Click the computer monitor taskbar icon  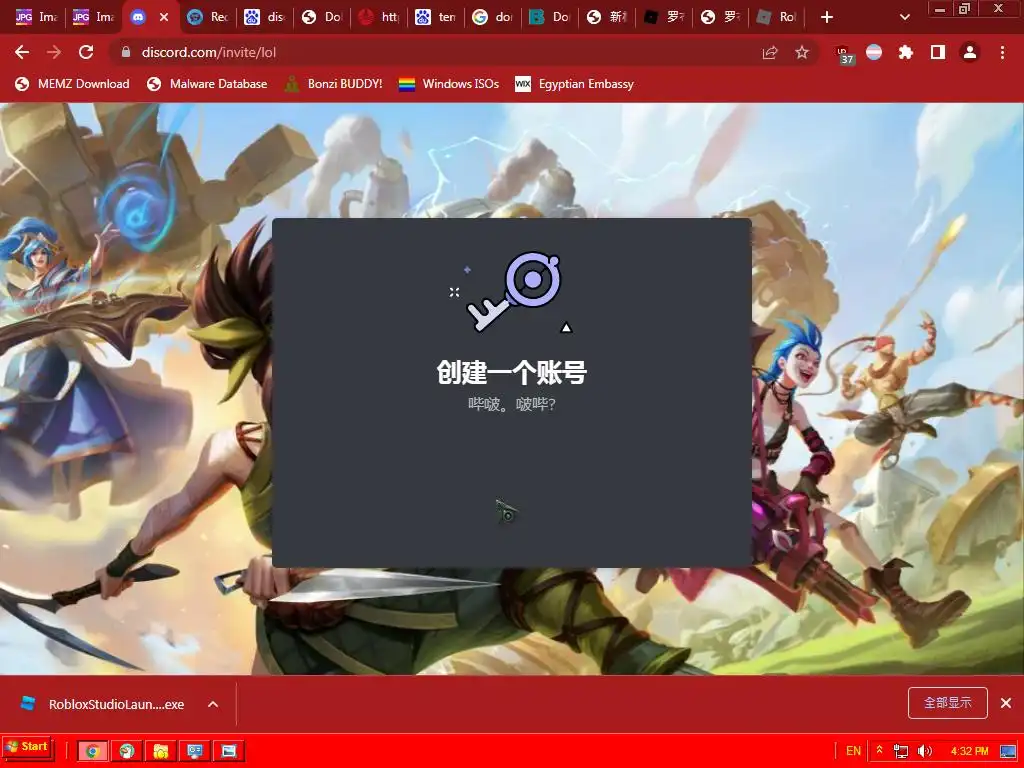[195, 751]
